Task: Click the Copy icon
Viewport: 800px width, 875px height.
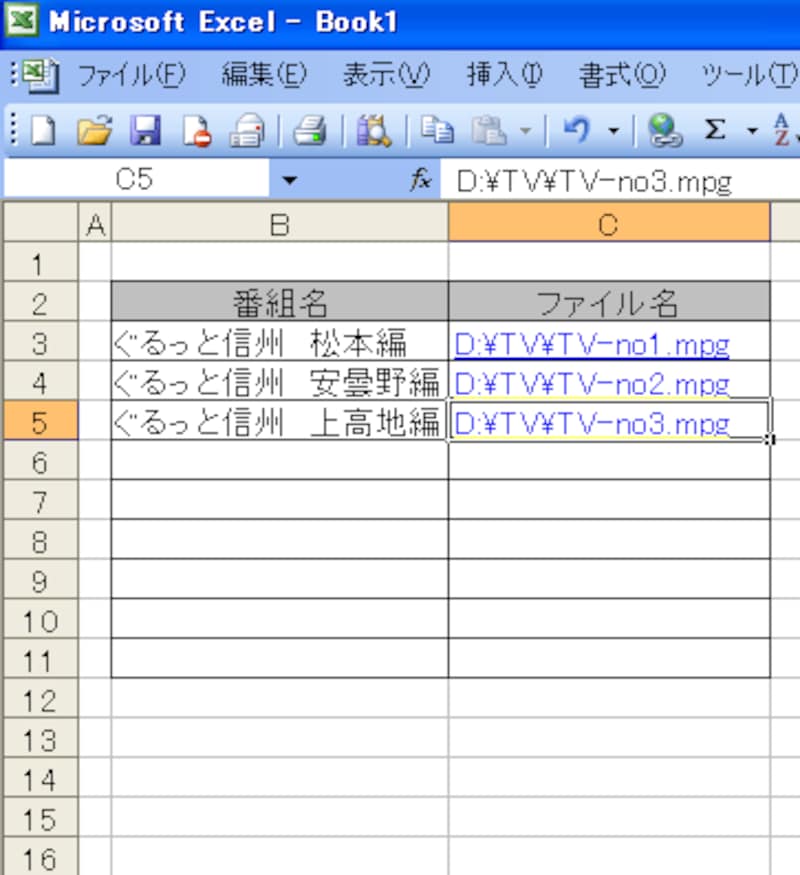Action: 437,129
